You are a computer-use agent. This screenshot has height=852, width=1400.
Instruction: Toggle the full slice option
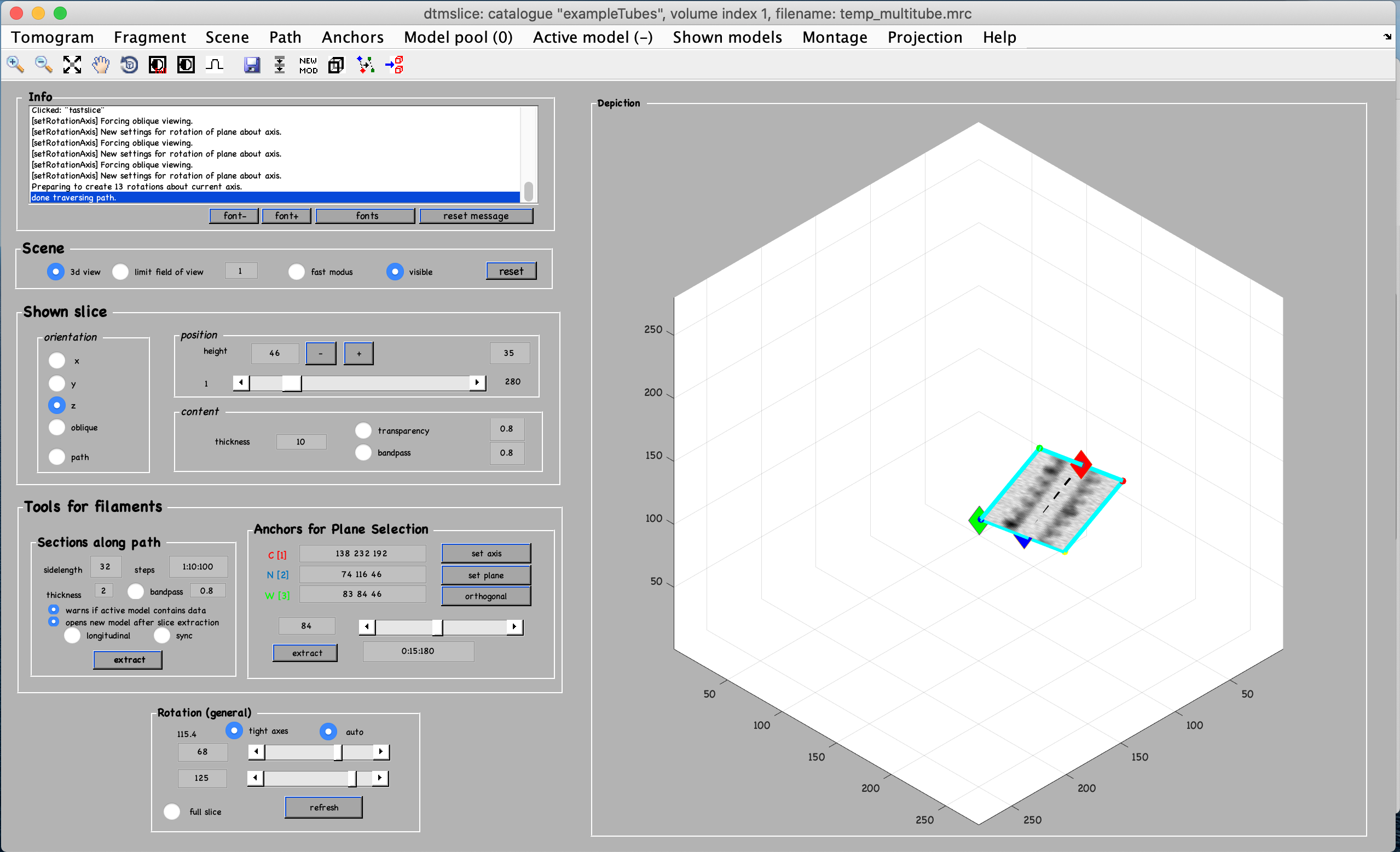point(172,811)
